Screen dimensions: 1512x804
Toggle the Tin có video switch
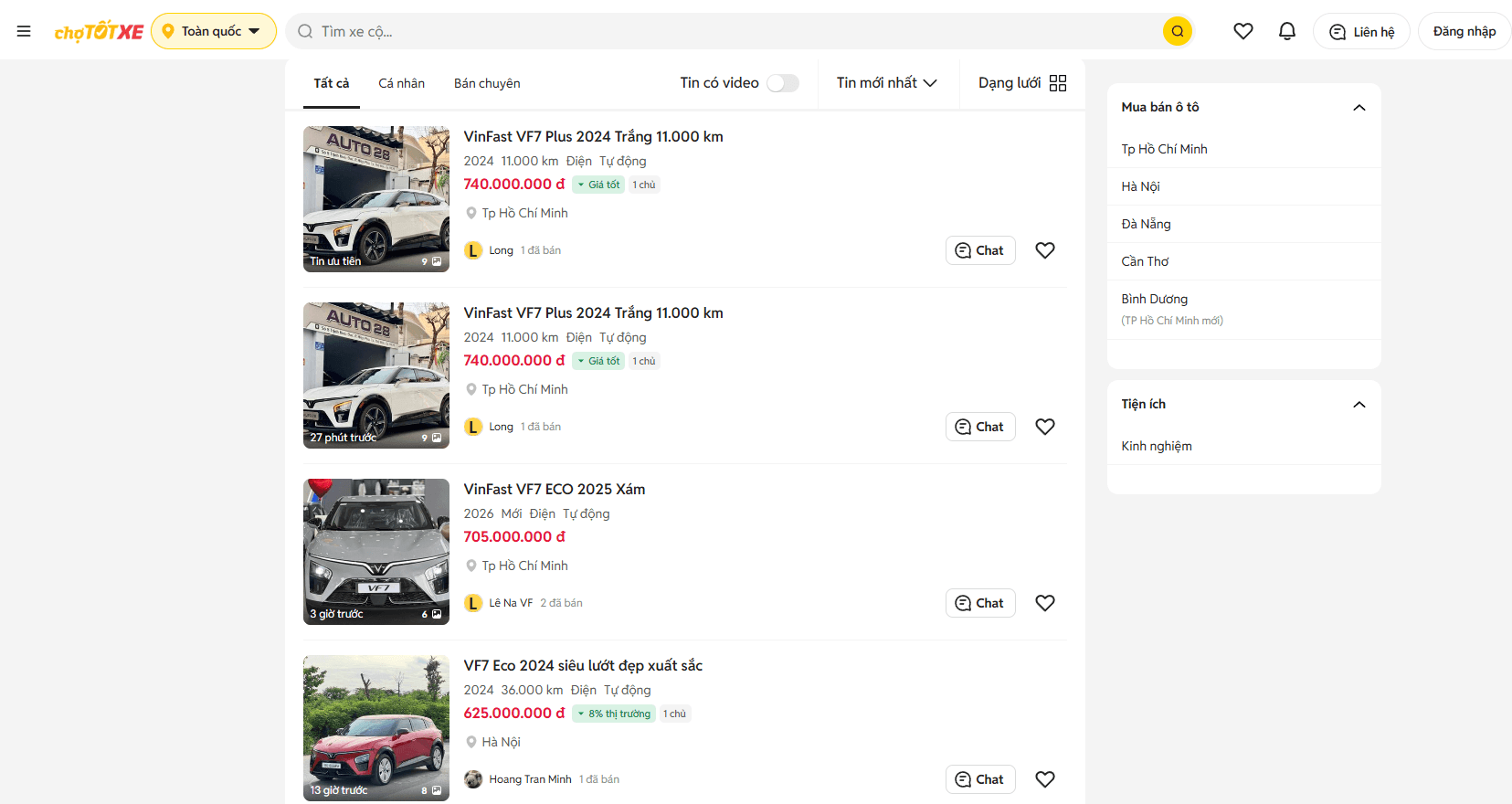783,83
